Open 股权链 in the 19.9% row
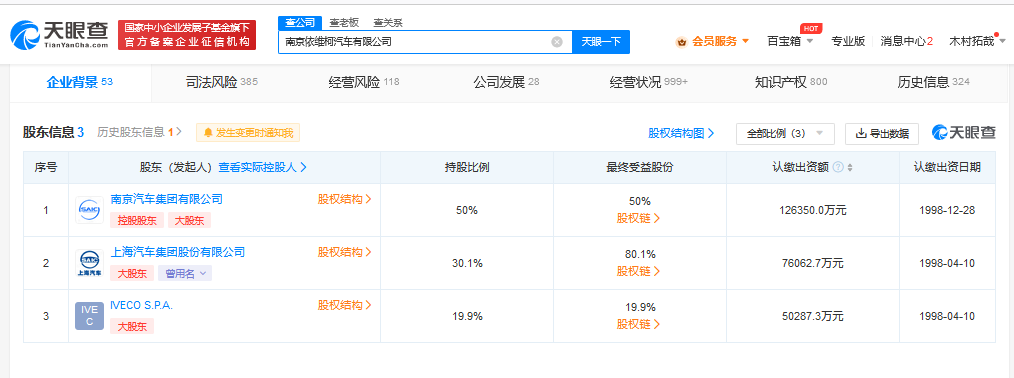Viewport: 1014px width, 378px height. (x=638, y=324)
